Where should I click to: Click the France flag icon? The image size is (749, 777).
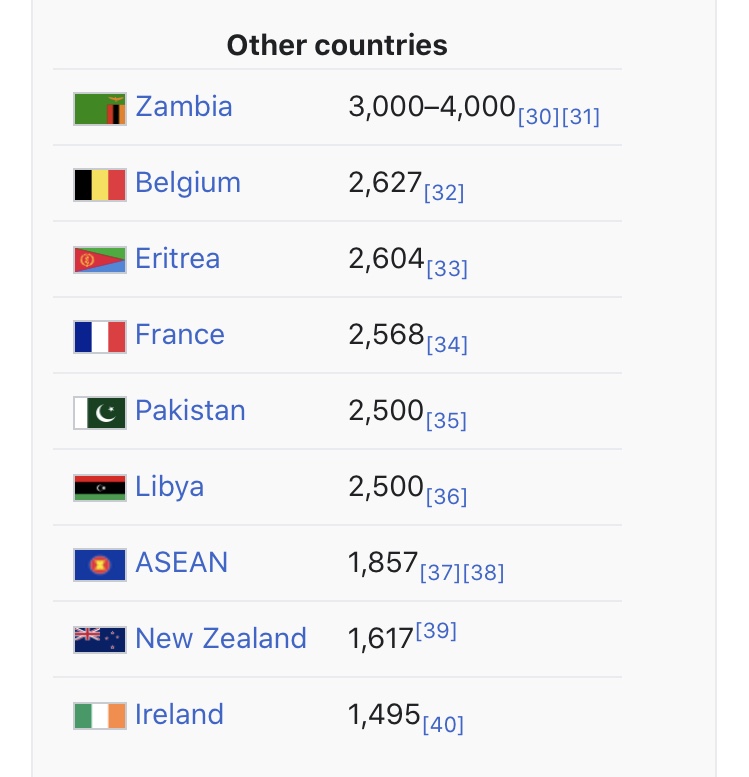100,337
